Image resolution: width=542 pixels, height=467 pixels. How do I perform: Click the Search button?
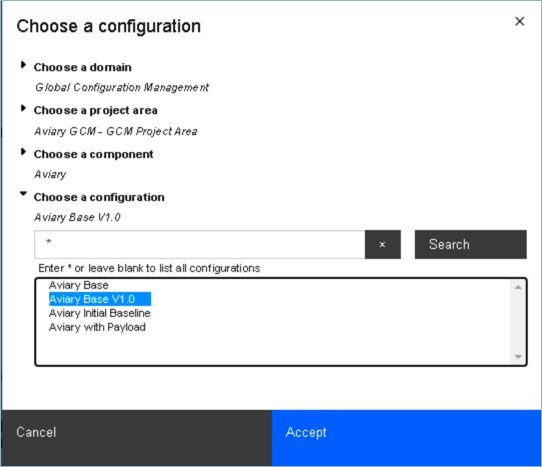[x=470, y=244]
